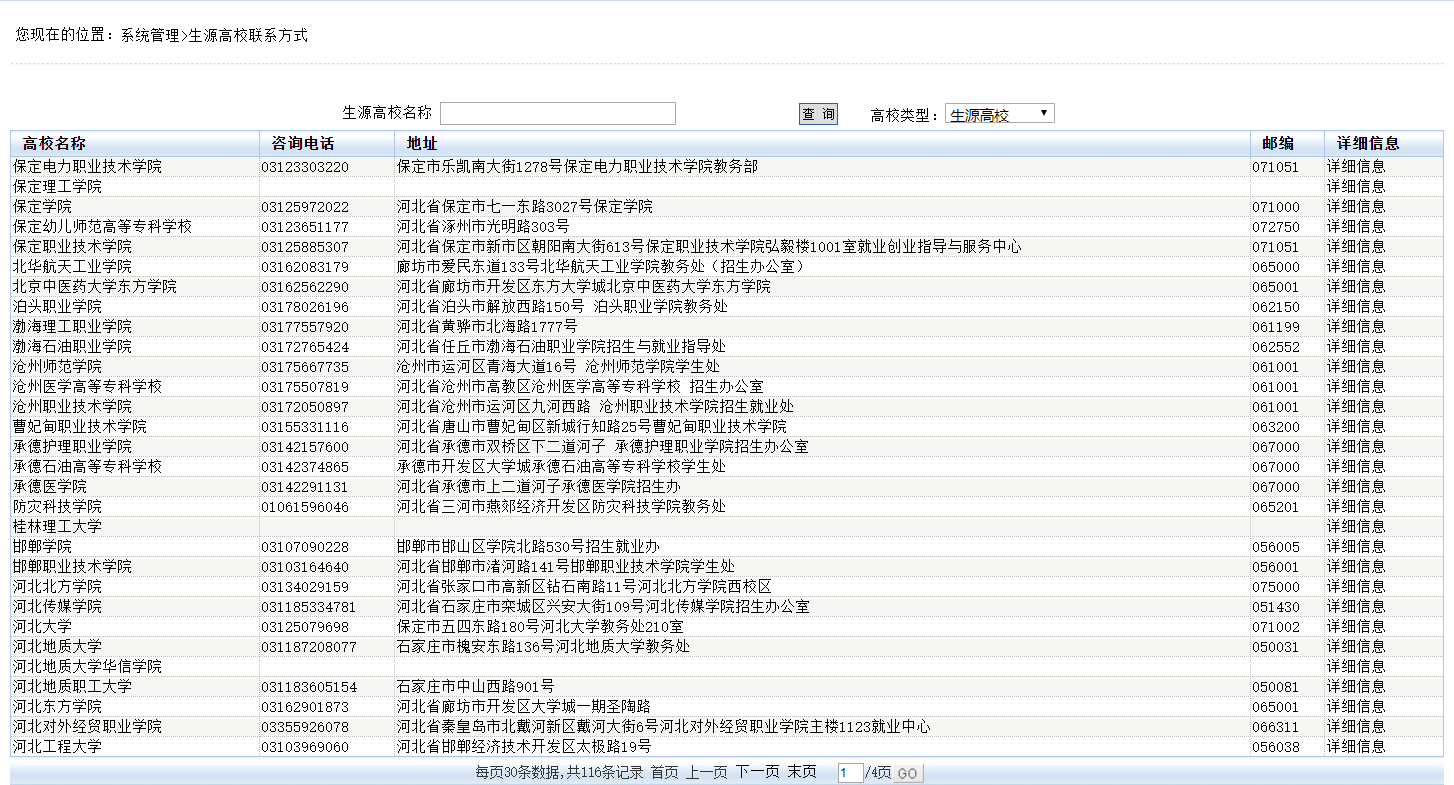This screenshot has width=1454, height=785.
Task: Open 详细信息 for 保定电力职业技术学院
Action: 1356,167
